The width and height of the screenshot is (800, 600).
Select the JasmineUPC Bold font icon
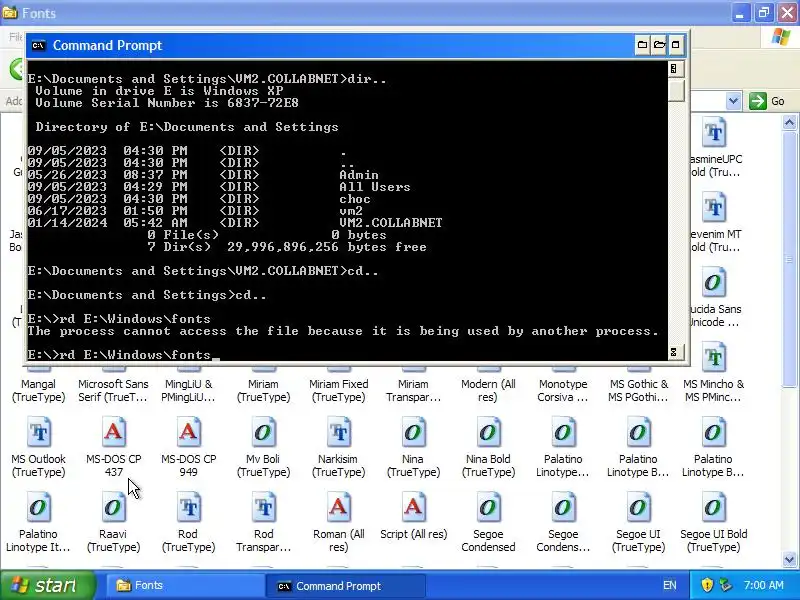tap(713, 133)
